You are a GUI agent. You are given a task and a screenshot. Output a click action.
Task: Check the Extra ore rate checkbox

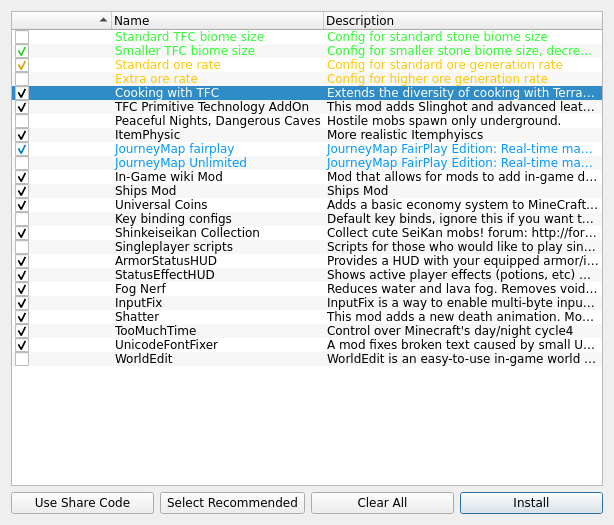(x=22, y=79)
